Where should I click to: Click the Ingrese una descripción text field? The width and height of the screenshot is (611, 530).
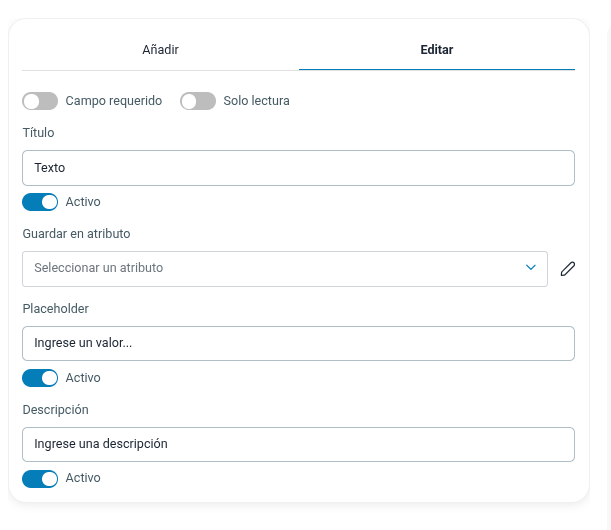click(298, 443)
